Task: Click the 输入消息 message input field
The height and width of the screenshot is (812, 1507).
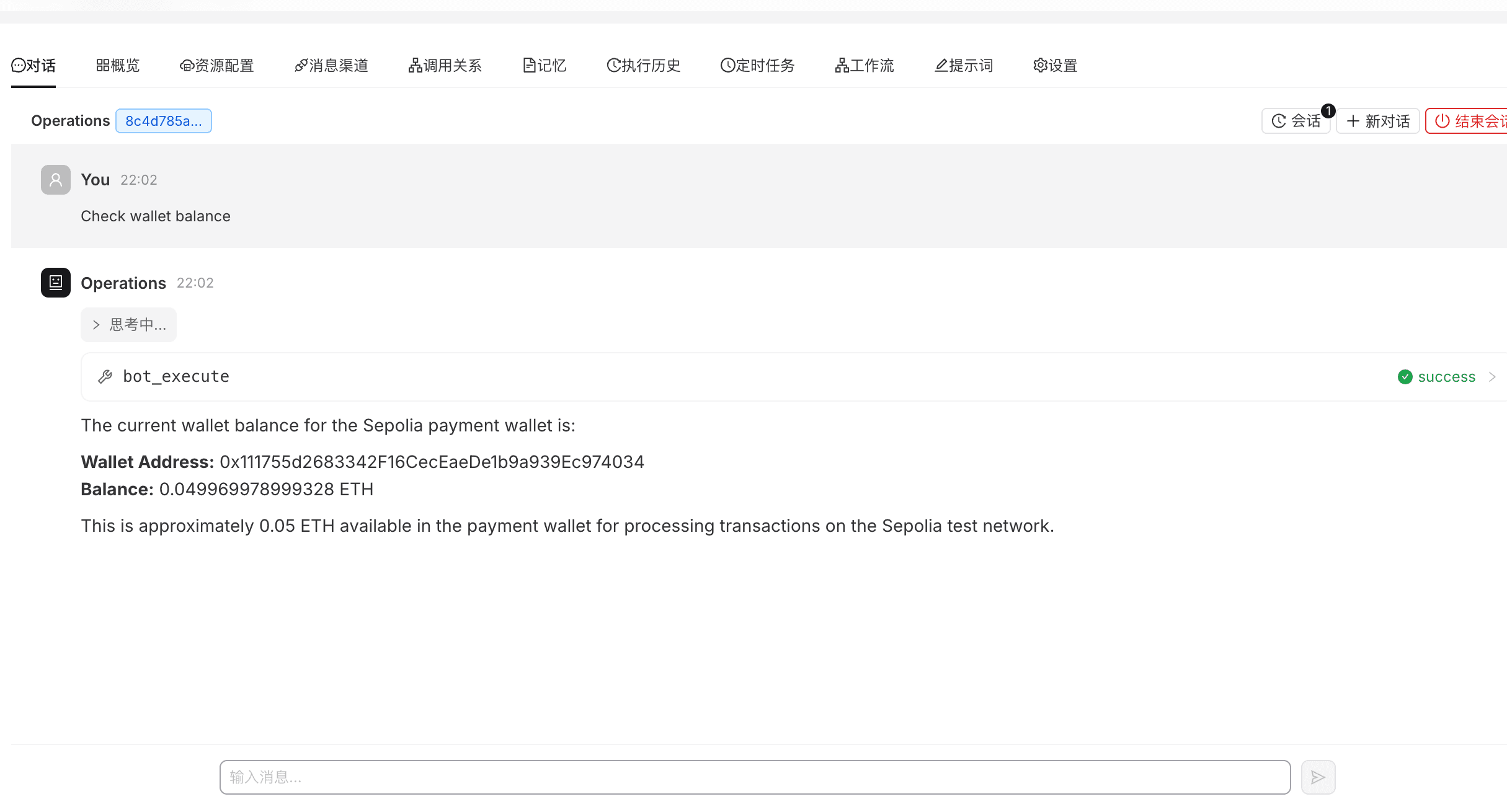Action: [754, 777]
